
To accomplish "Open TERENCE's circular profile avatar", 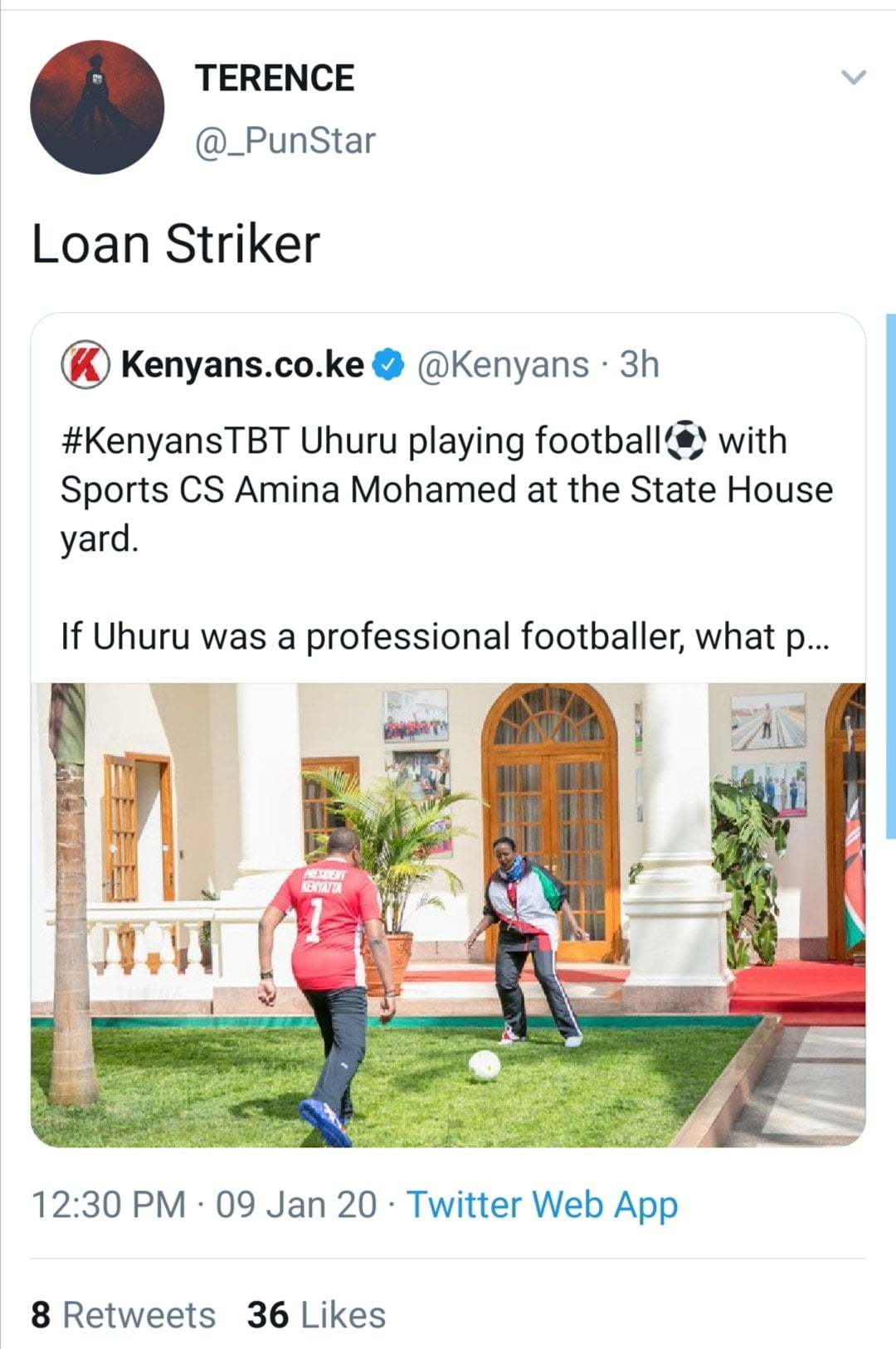I will tap(97, 107).
